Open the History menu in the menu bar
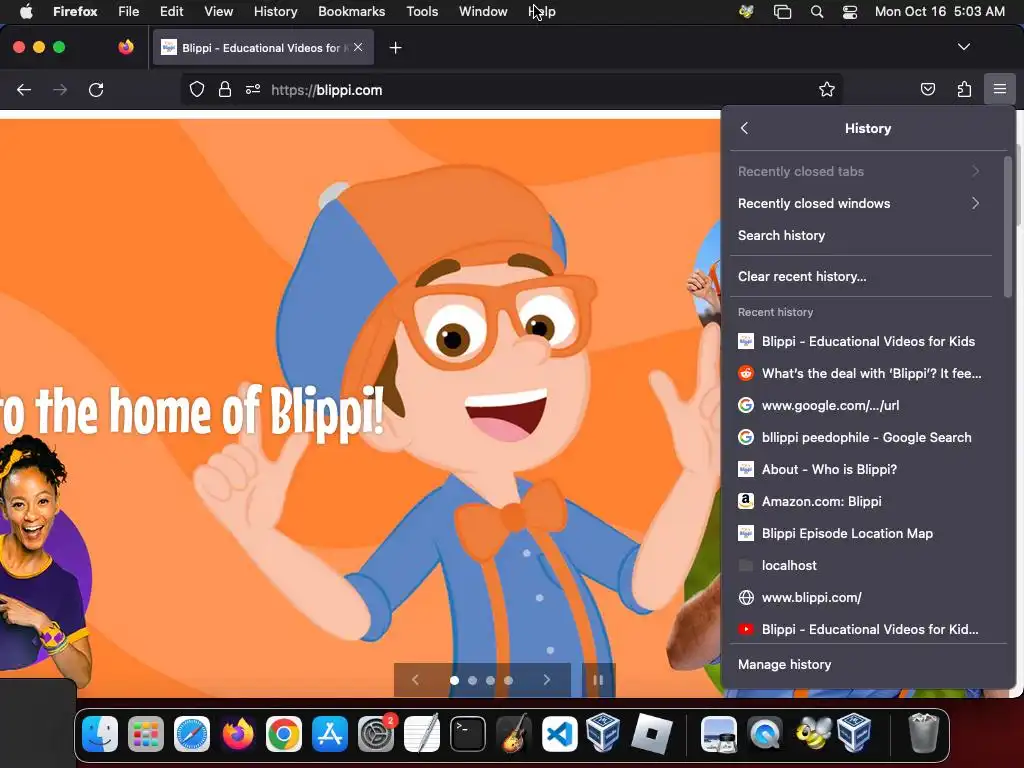Screen dimensions: 1024x768 275,11
